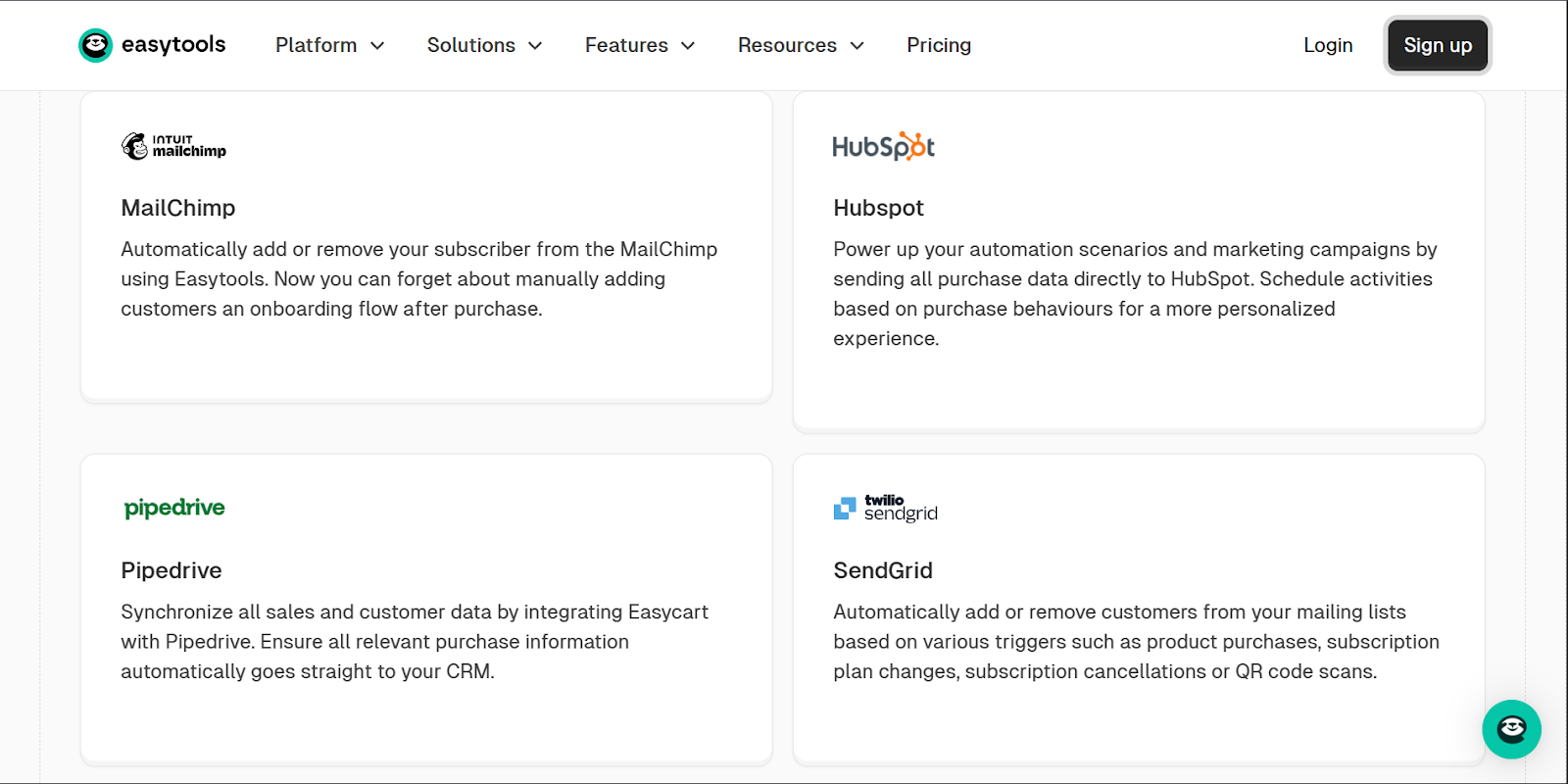Click the Login link

point(1328,45)
